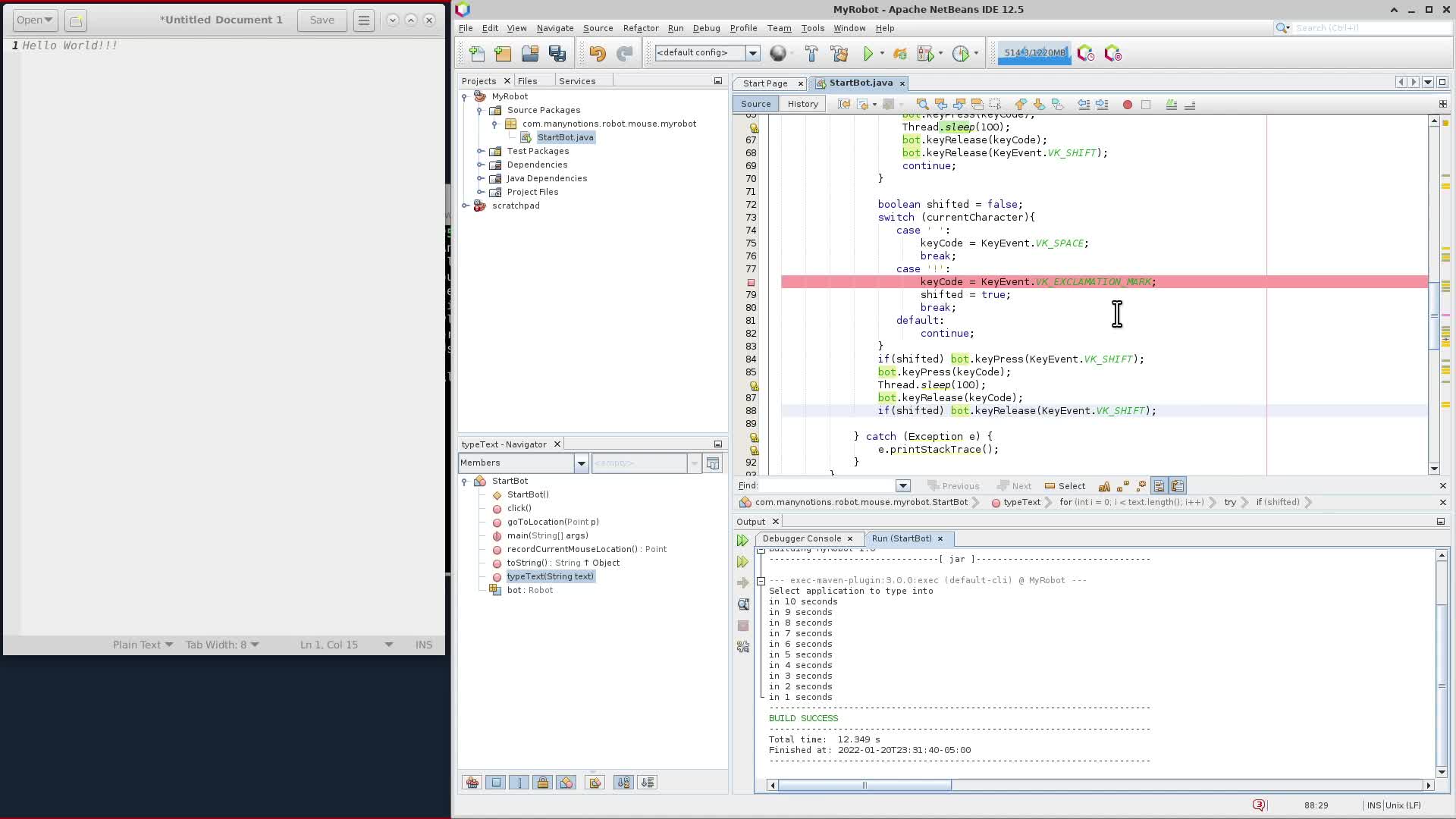Toggle the breakpoint on line 78
Image resolution: width=1456 pixels, height=819 pixels.
752,282
